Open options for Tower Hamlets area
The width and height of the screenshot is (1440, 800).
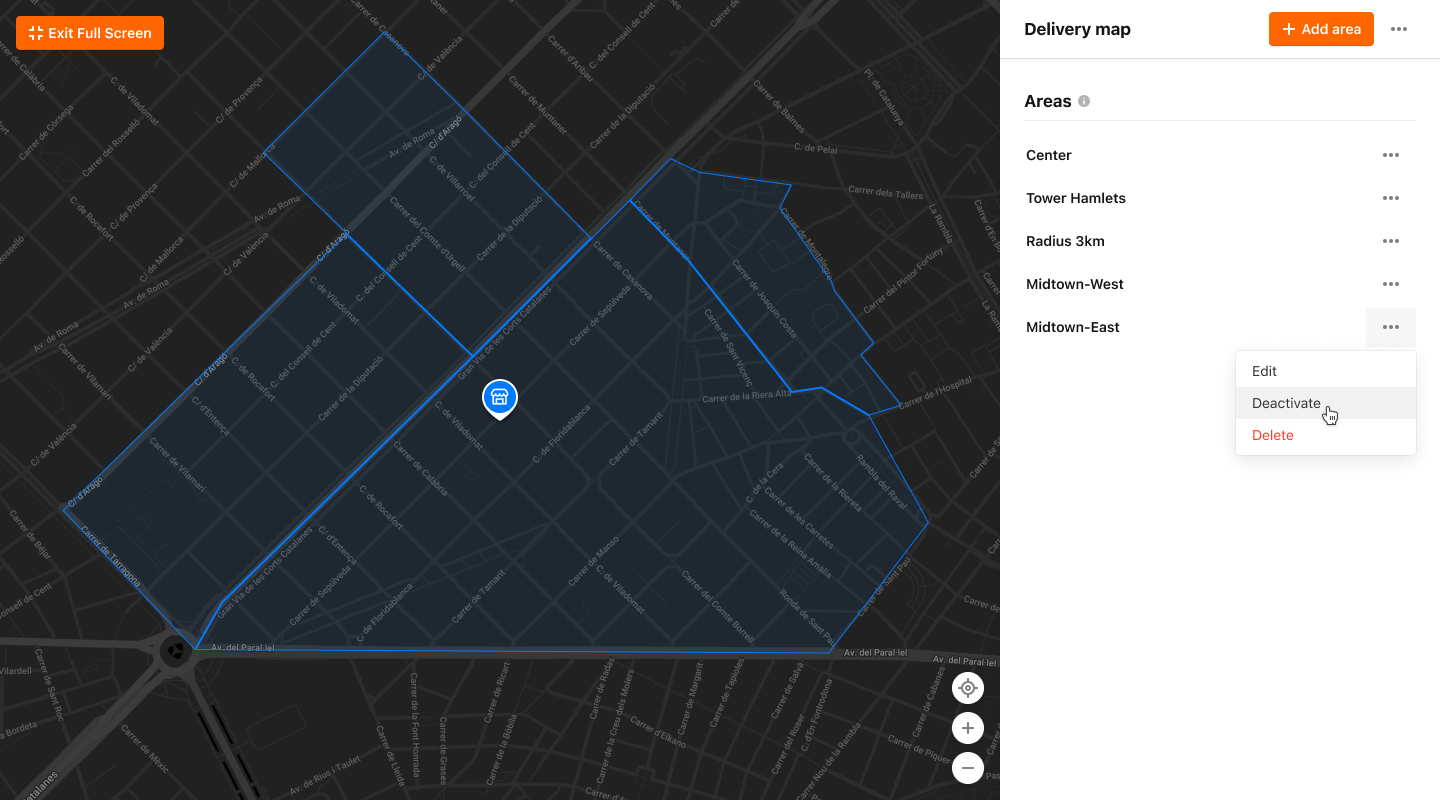1390,198
